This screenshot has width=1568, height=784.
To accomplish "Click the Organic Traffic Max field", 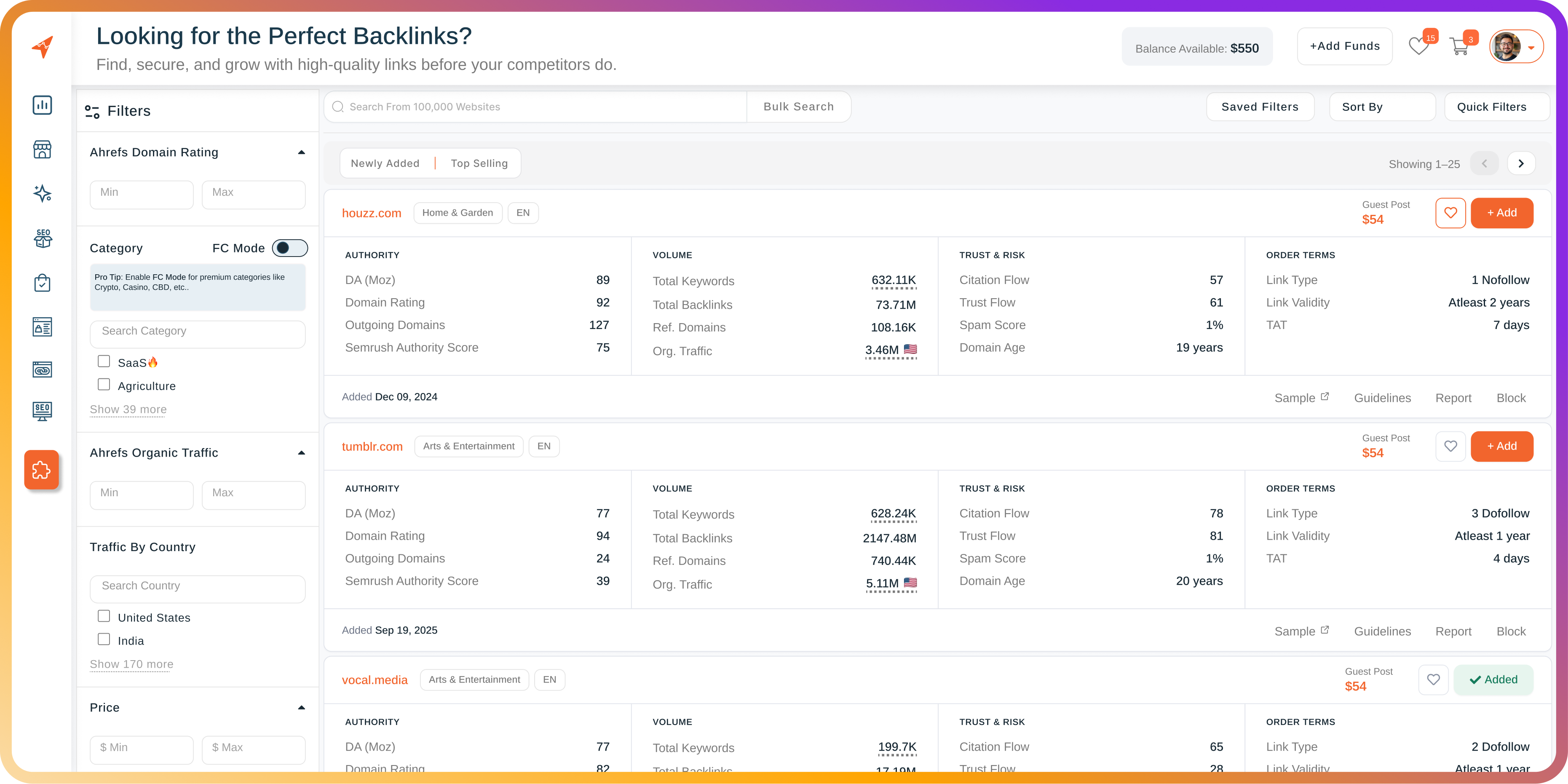I will [x=253, y=495].
